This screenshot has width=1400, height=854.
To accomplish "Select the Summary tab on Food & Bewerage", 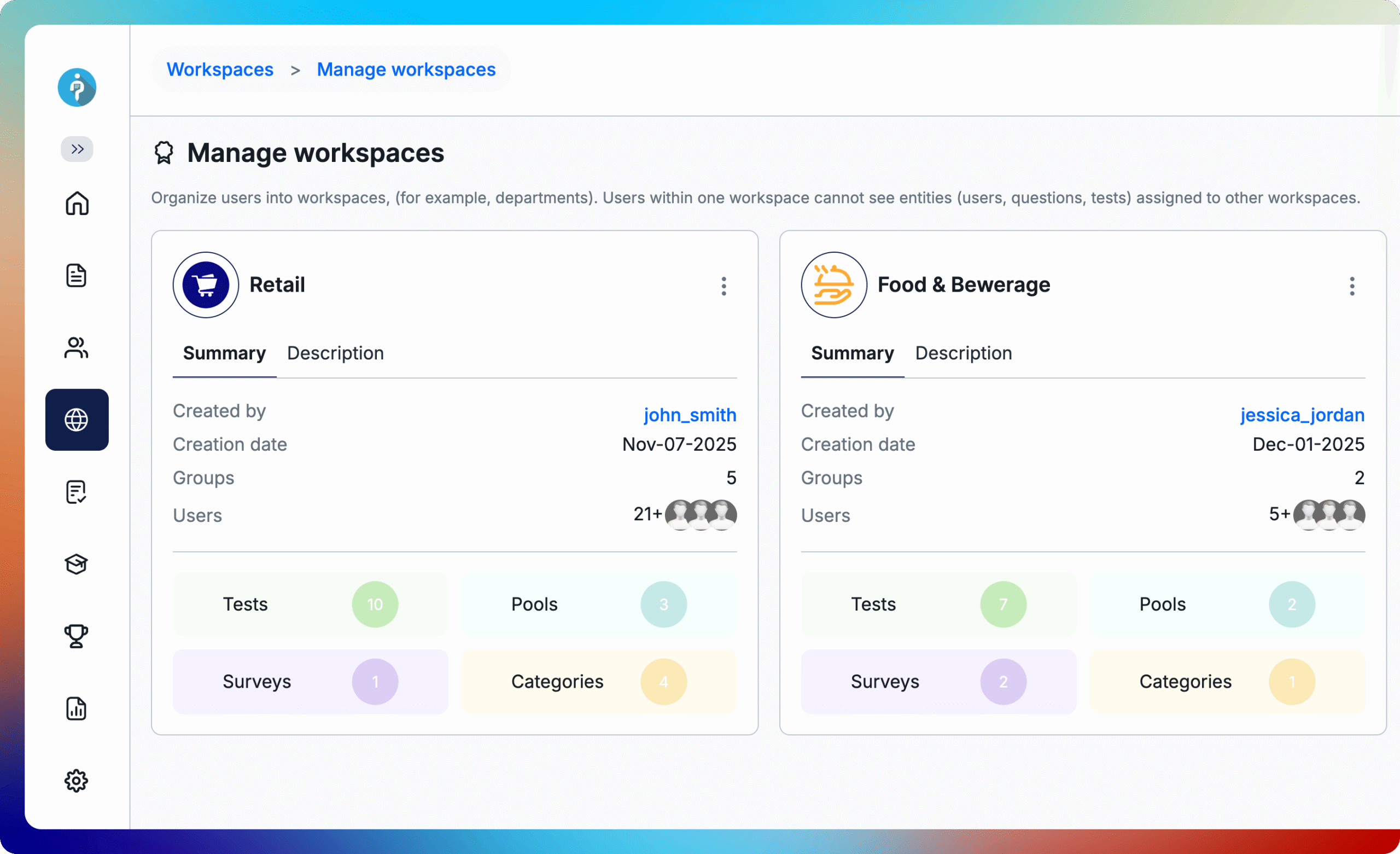I will (852, 352).
